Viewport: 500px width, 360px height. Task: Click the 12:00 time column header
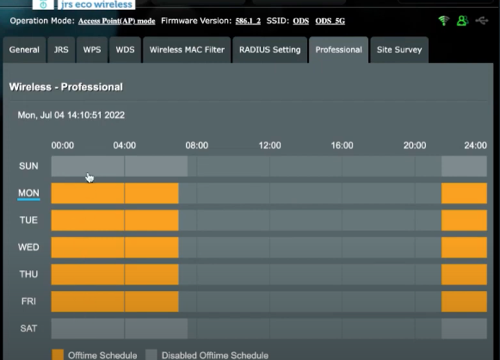[x=270, y=145]
